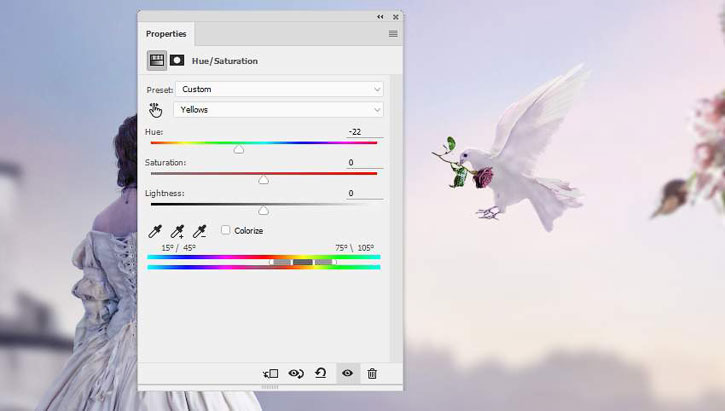Click the dark gray center range bar on color strip
This screenshot has height=411, width=725.
pyautogui.click(x=303, y=262)
